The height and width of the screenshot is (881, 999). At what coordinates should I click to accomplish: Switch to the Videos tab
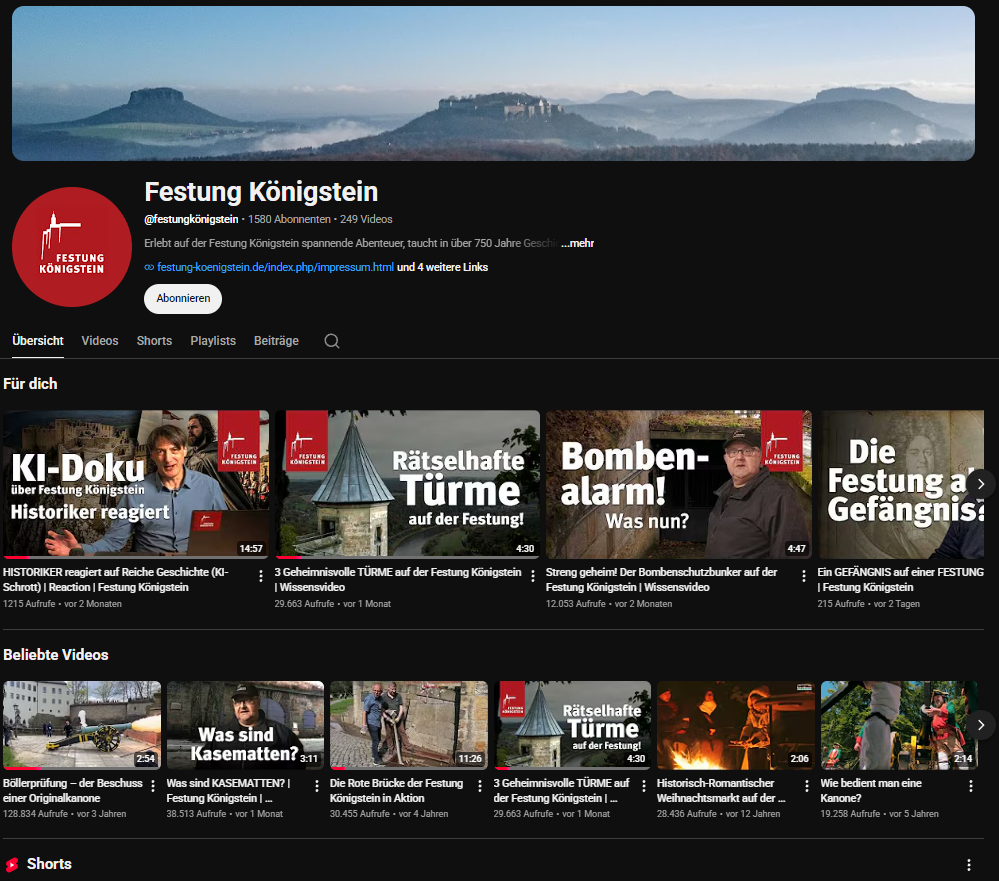click(100, 341)
